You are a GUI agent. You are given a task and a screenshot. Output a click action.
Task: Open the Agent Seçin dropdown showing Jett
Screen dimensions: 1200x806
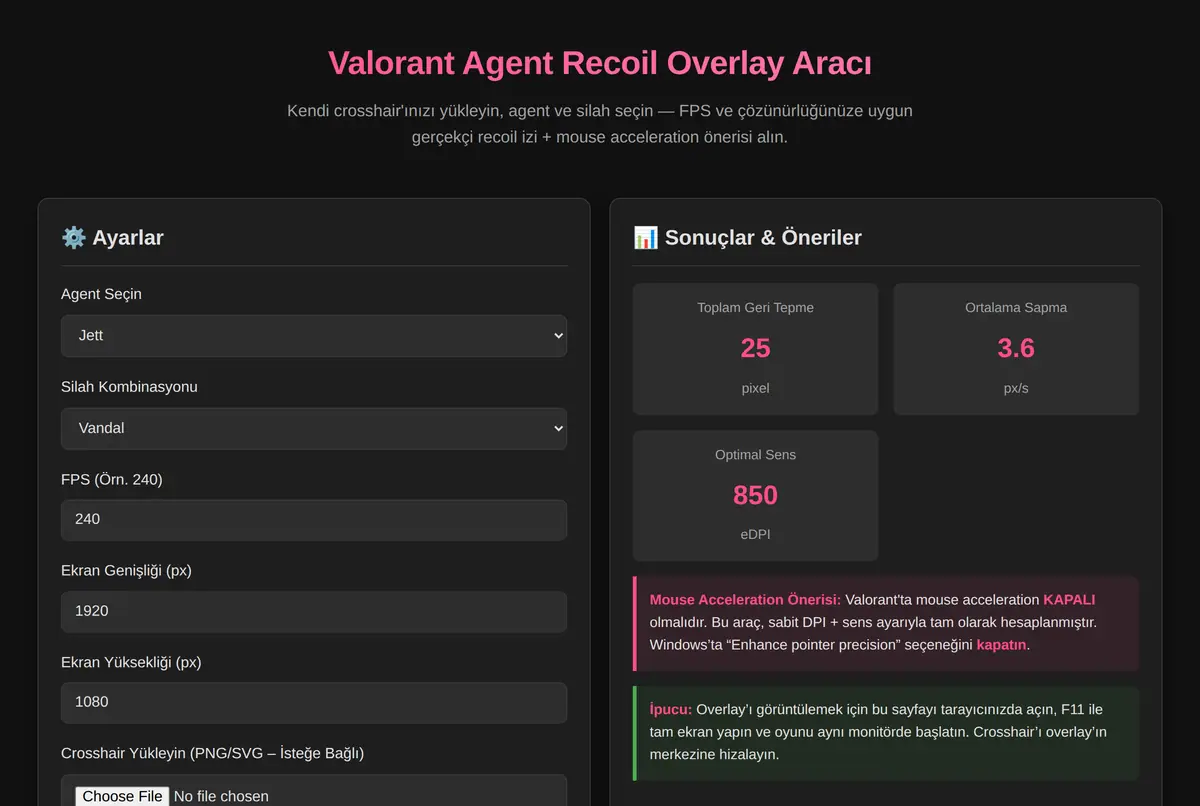314,336
